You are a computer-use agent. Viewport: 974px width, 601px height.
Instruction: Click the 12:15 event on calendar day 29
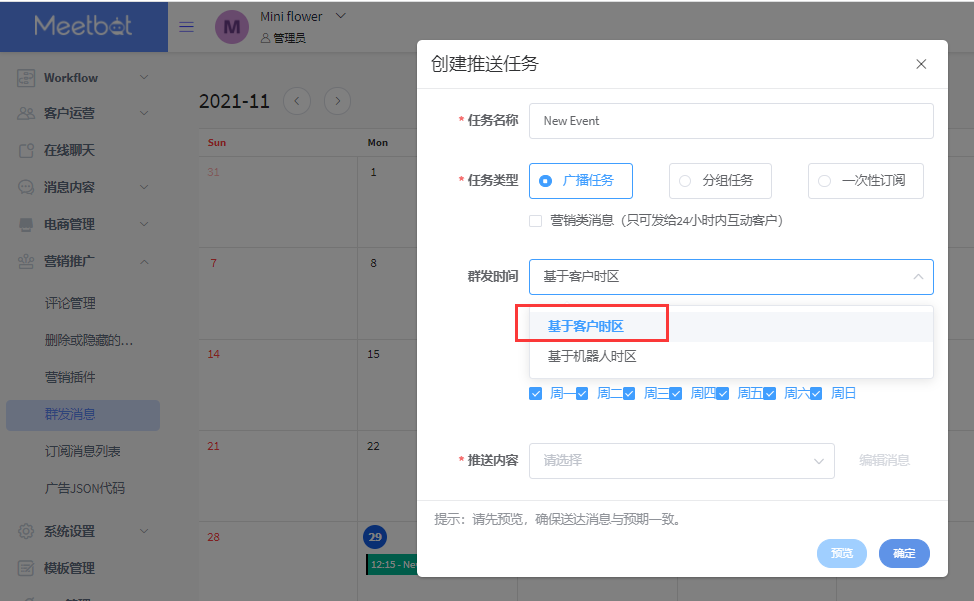(392, 564)
